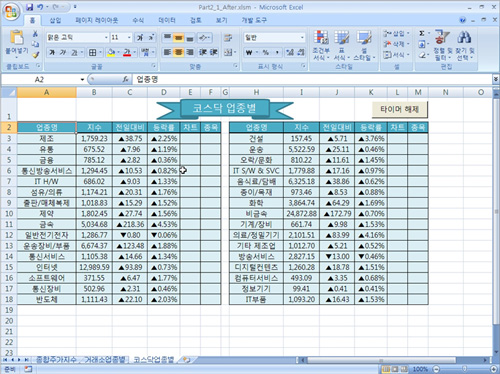Open the Font group dialog launcher
500x374 pixels.
[x=154, y=66]
